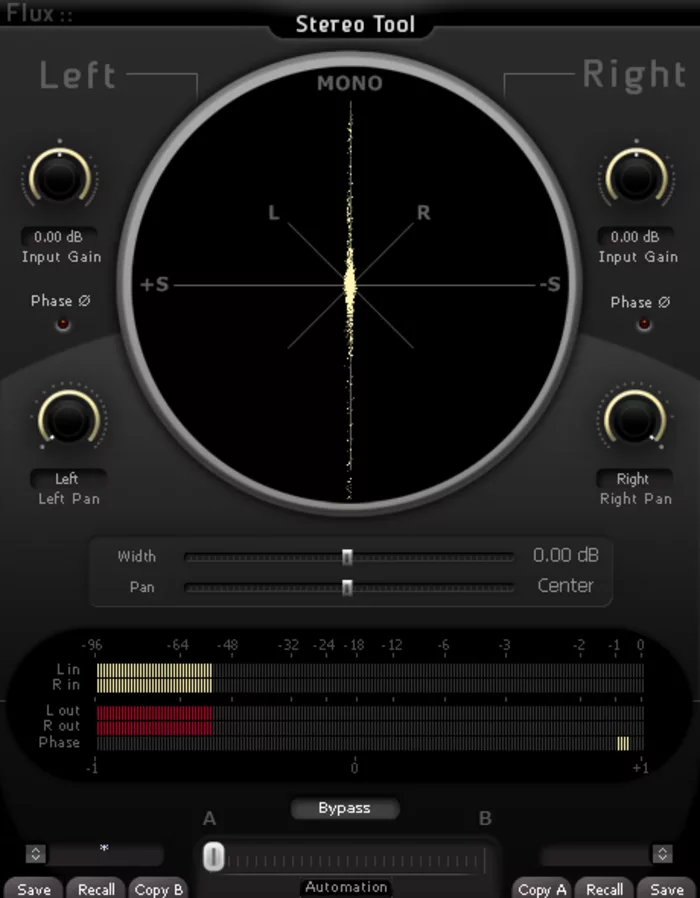Click the Flux logo in top corner
700x898 pixels.
point(39,14)
